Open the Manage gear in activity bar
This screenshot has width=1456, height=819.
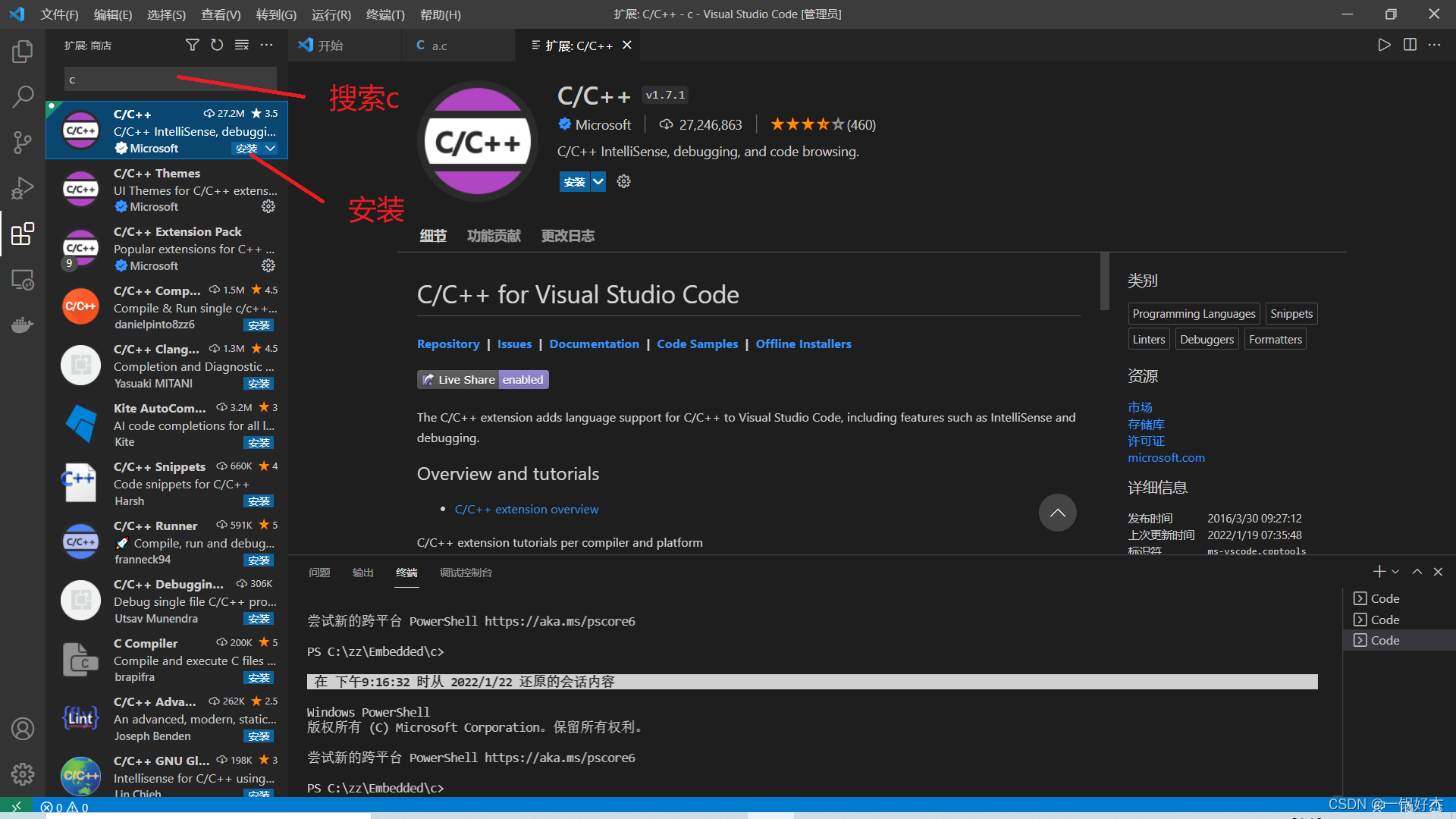[23, 774]
